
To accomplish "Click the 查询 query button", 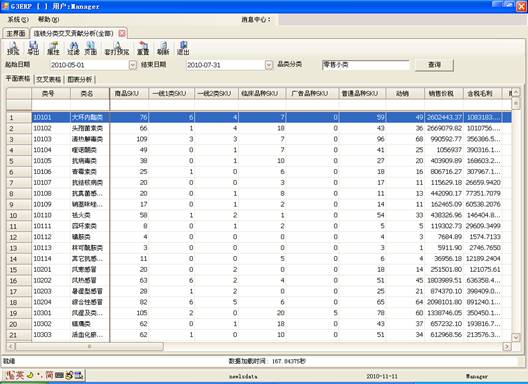I will click(x=434, y=65).
